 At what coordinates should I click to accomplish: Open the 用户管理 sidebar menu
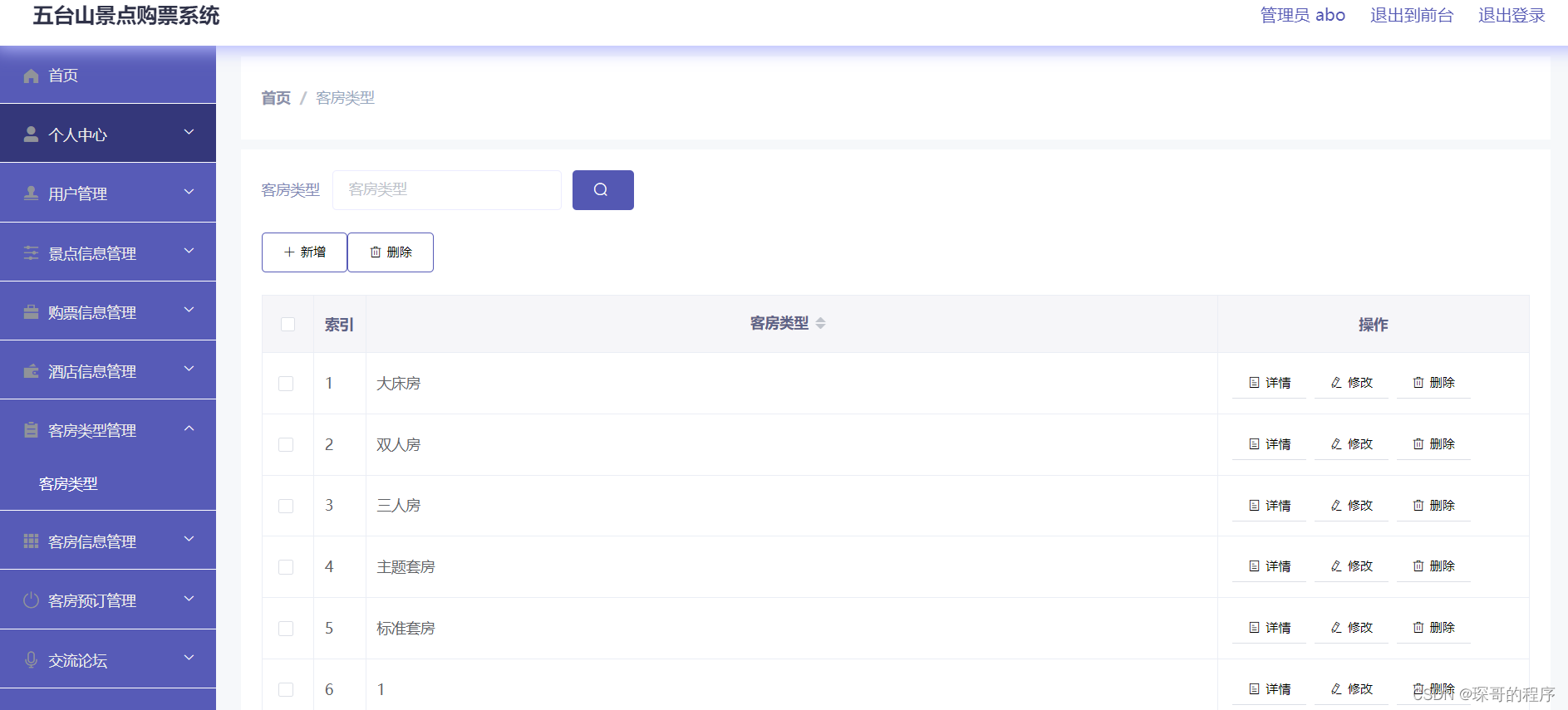[108, 193]
